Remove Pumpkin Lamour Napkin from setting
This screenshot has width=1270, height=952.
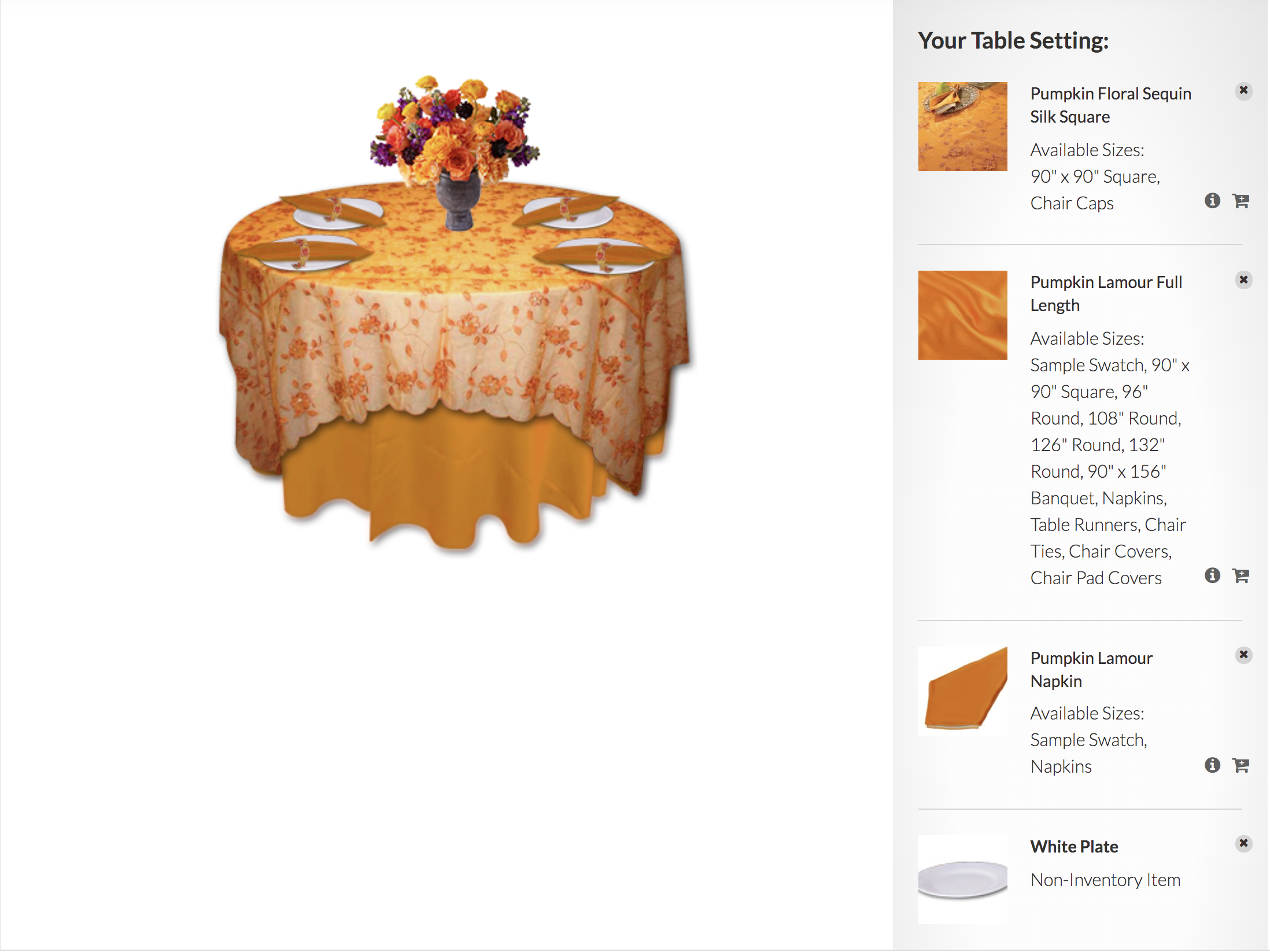1243,655
